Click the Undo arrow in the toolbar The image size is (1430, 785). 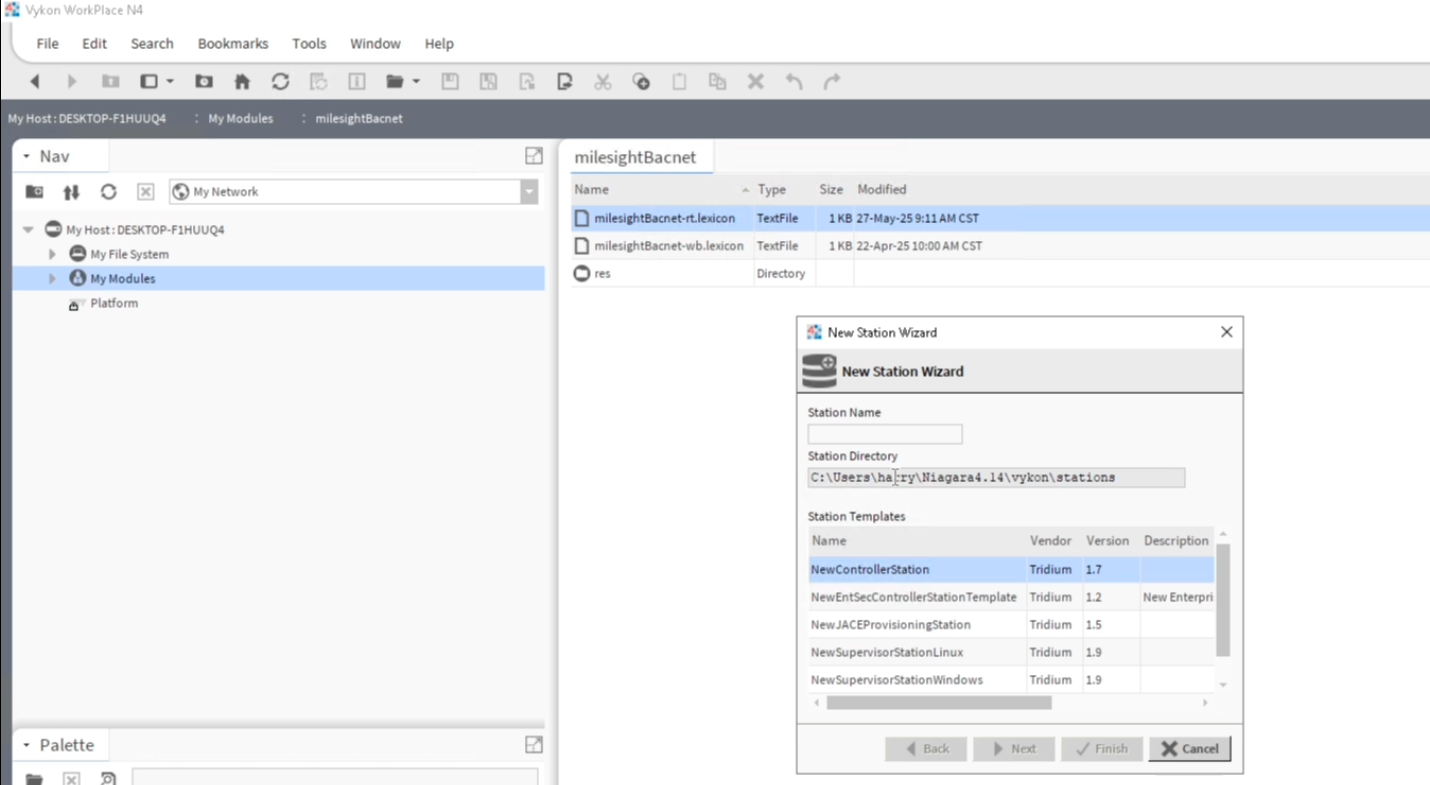[794, 82]
